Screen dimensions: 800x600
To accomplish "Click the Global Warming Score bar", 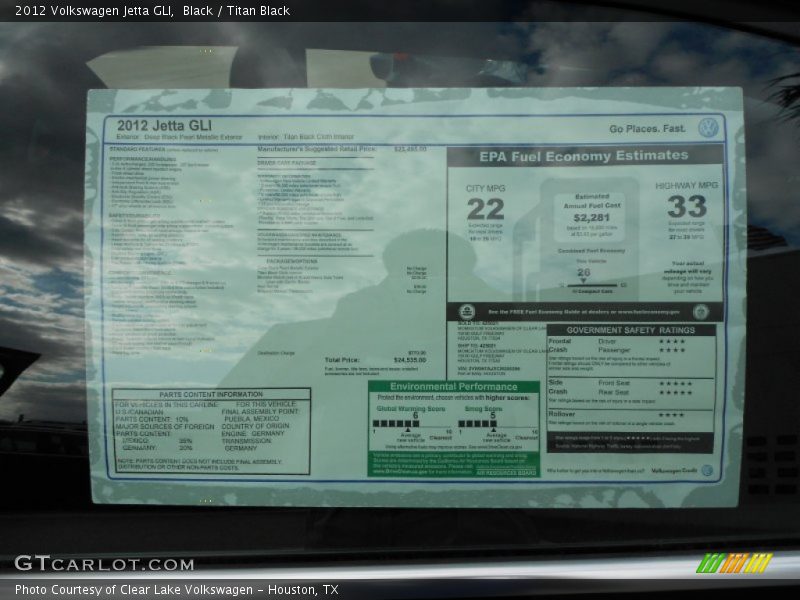I will click(x=396, y=423).
